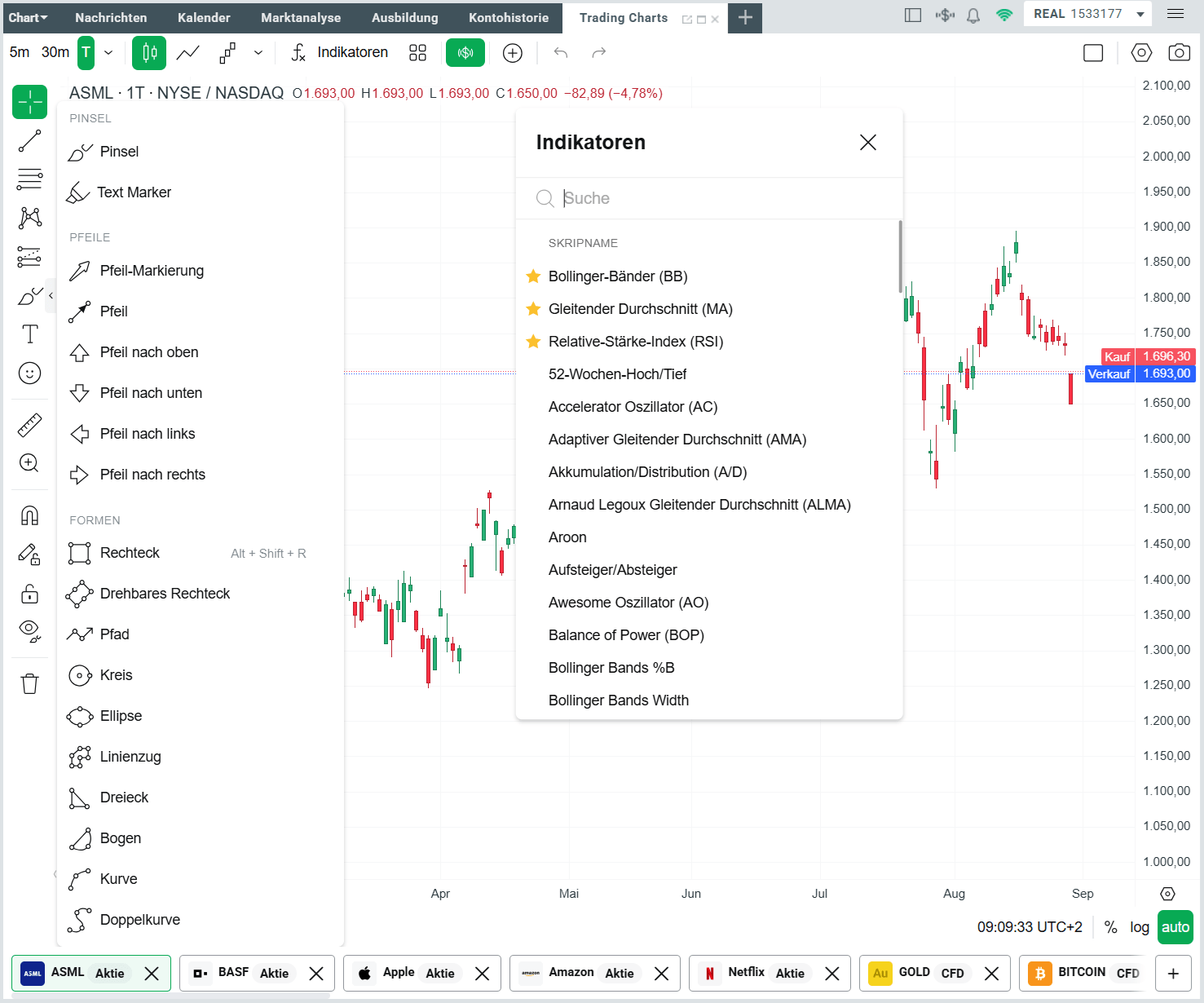Take a chart snapshot with camera

click(1180, 53)
